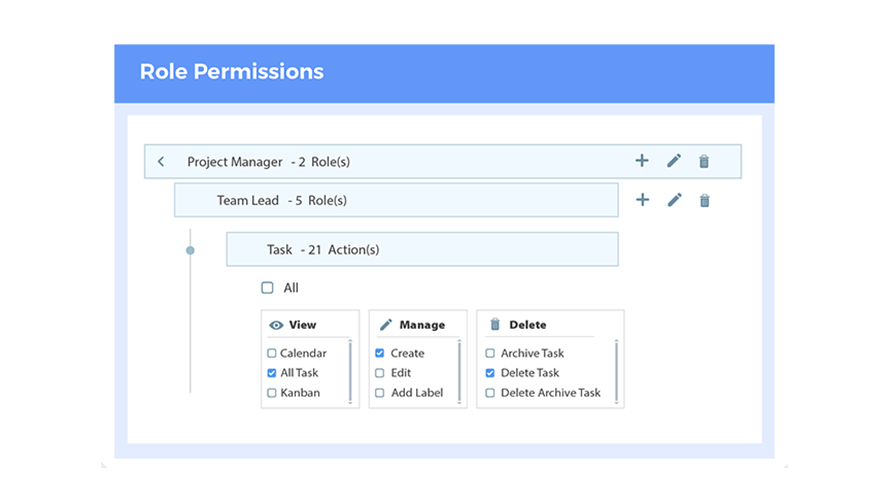Add a role under Team Lead with plus icon
The image size is (890, 500).
pos(642,200)
